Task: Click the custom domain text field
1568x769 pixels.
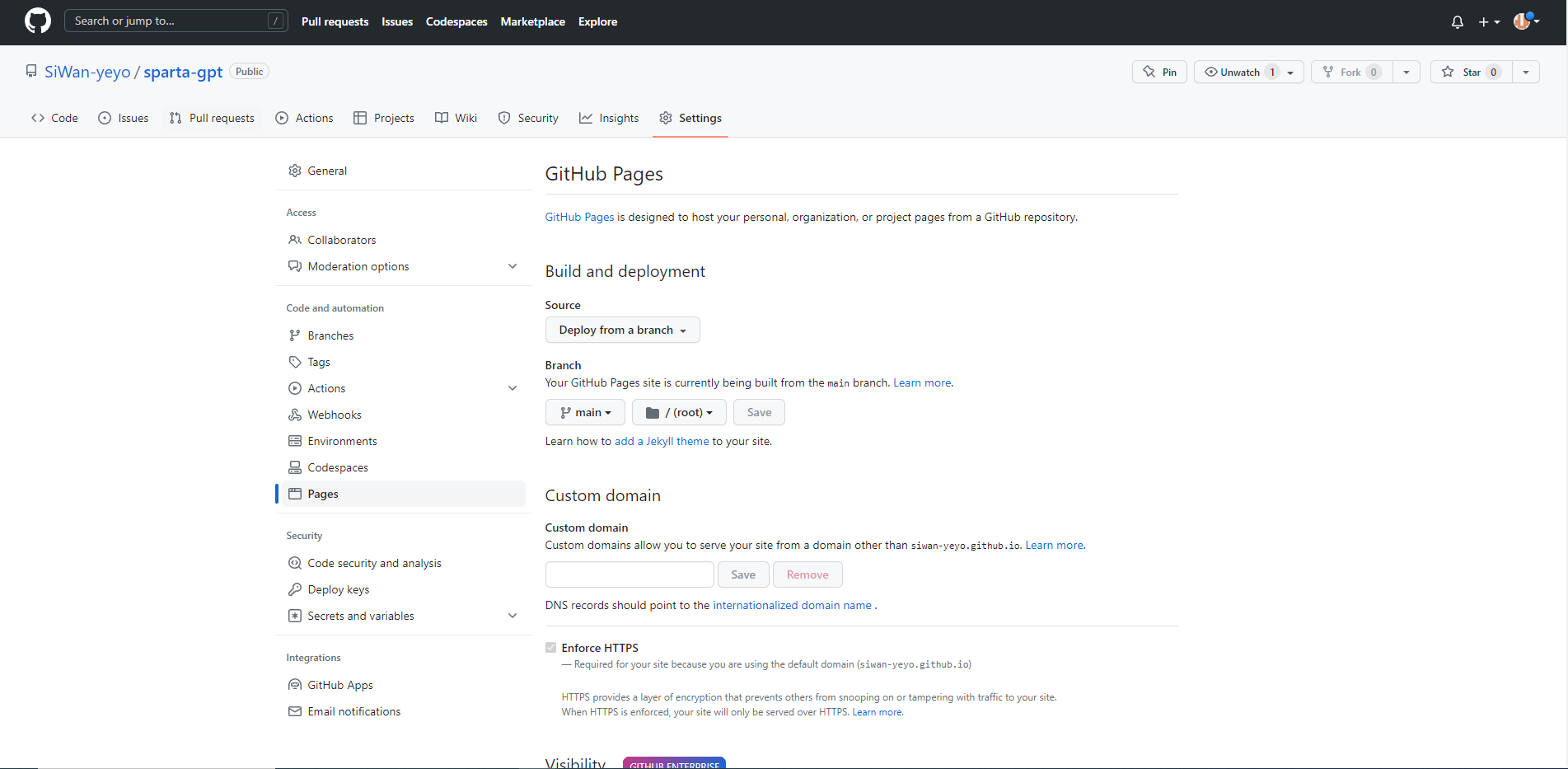Action: (630, 574)
